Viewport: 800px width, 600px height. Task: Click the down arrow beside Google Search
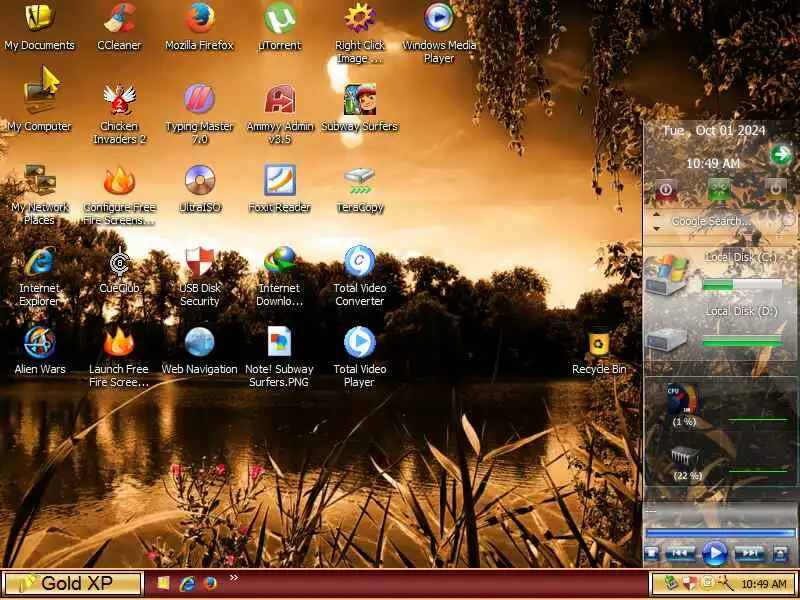pyautogui.click(x=656, y=228)
